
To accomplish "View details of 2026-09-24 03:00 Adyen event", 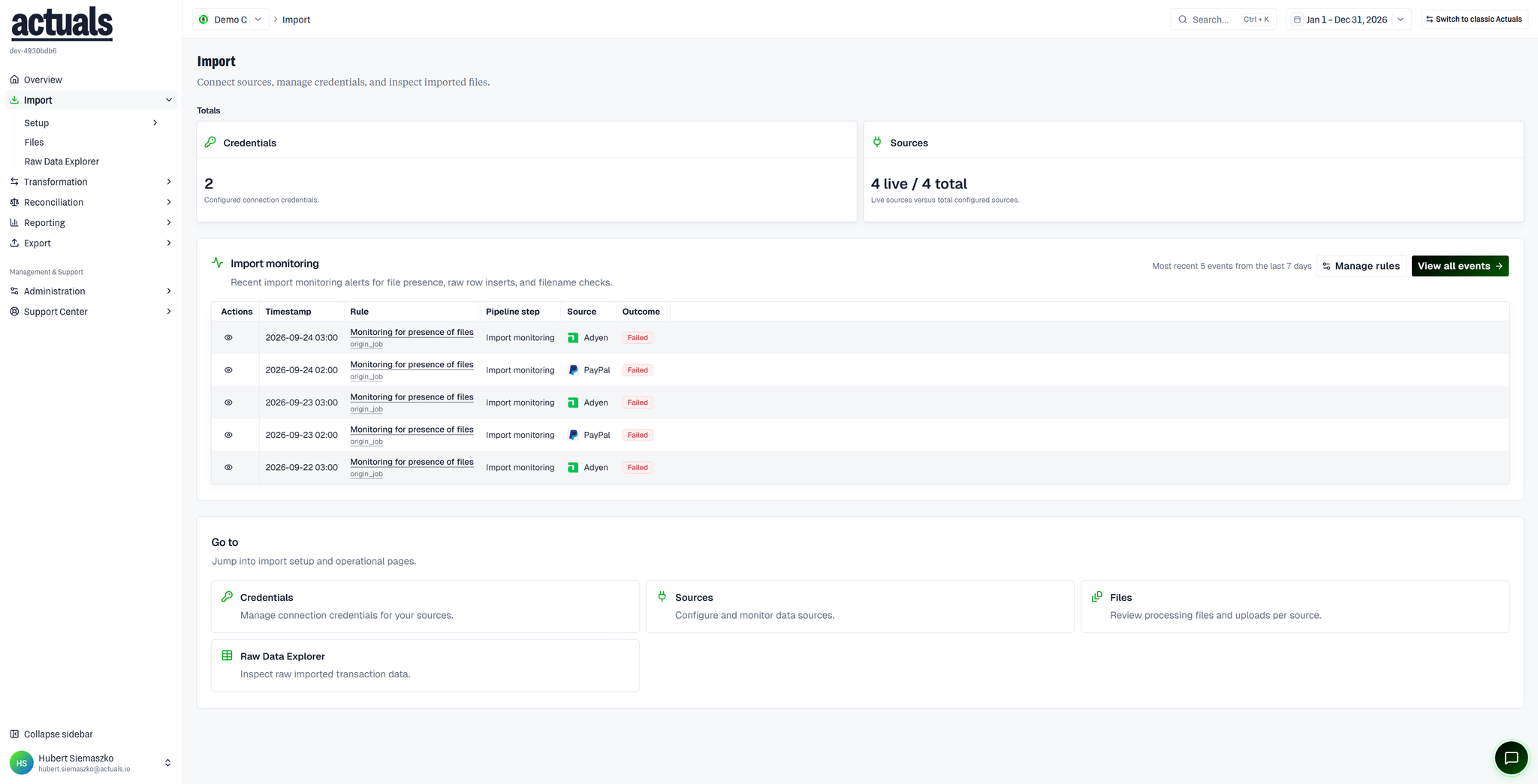I will [x=228, y=338].
